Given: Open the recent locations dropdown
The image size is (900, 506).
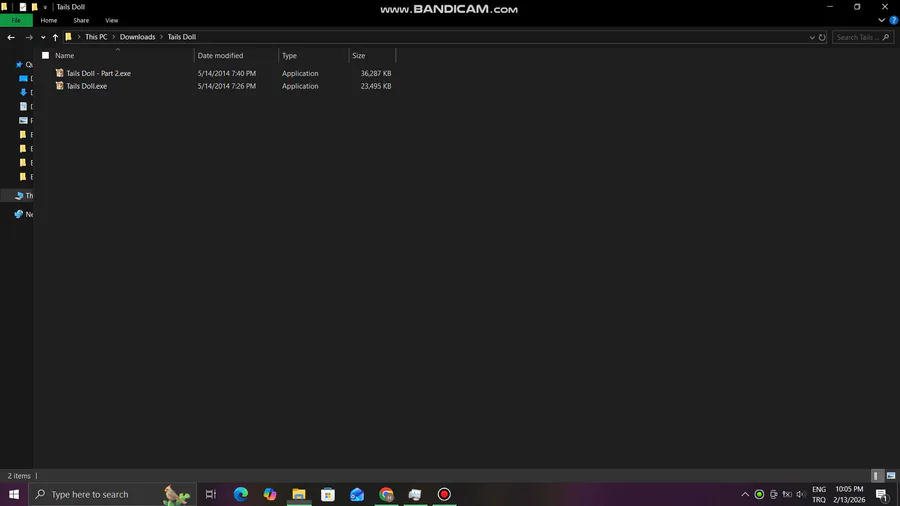Looking at the screenshot, I should click(43, 37).
